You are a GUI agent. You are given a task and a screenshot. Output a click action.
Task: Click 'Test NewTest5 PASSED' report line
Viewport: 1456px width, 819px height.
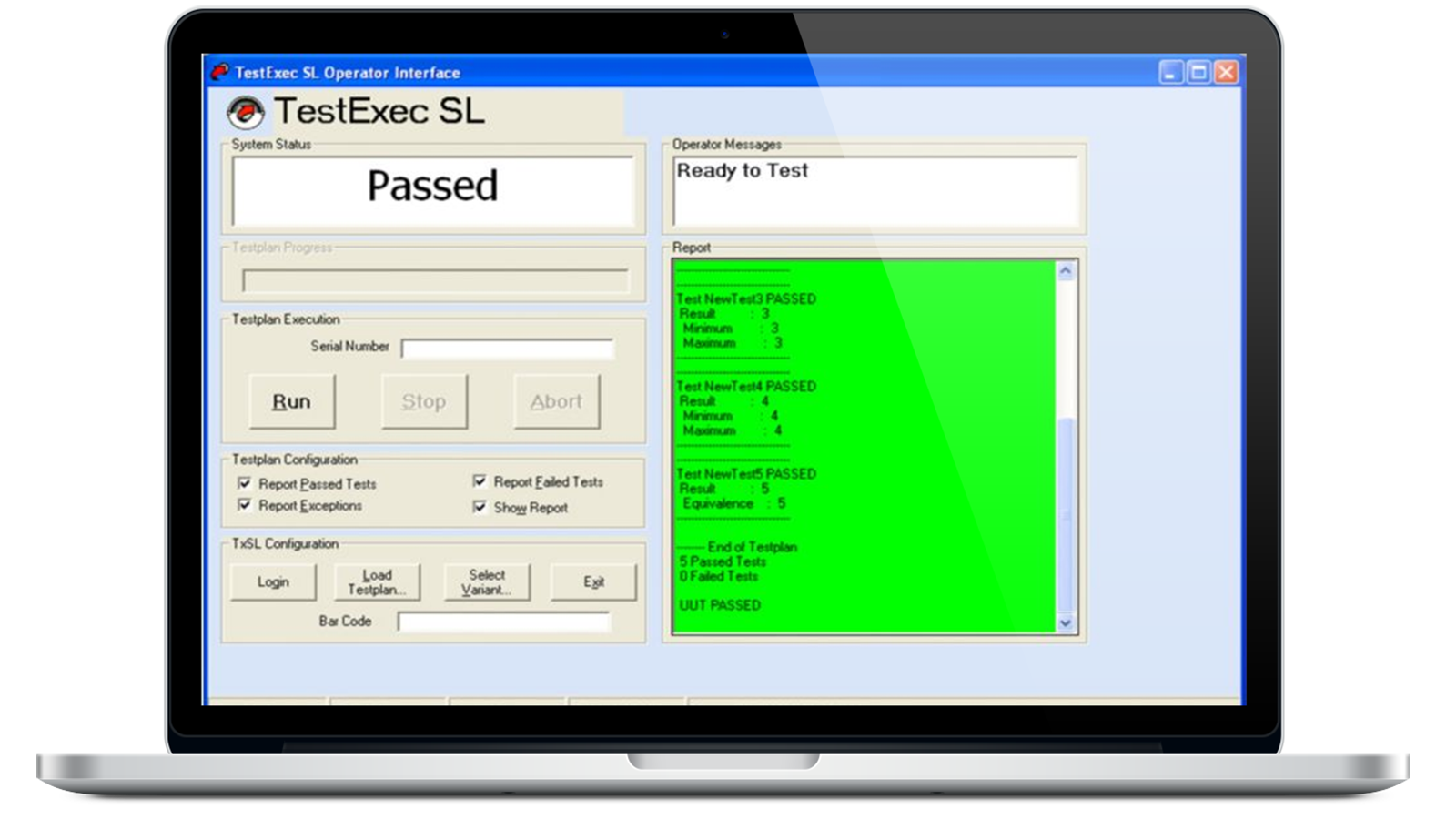(x=746, y=473)
